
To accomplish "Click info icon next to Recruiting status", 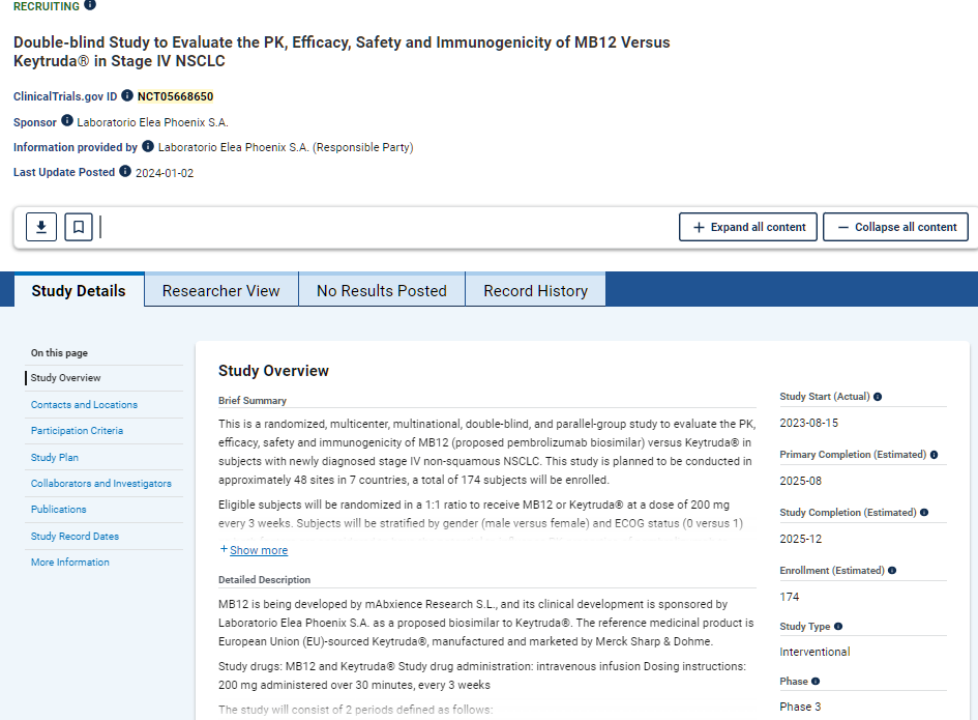I will (91, 5).
